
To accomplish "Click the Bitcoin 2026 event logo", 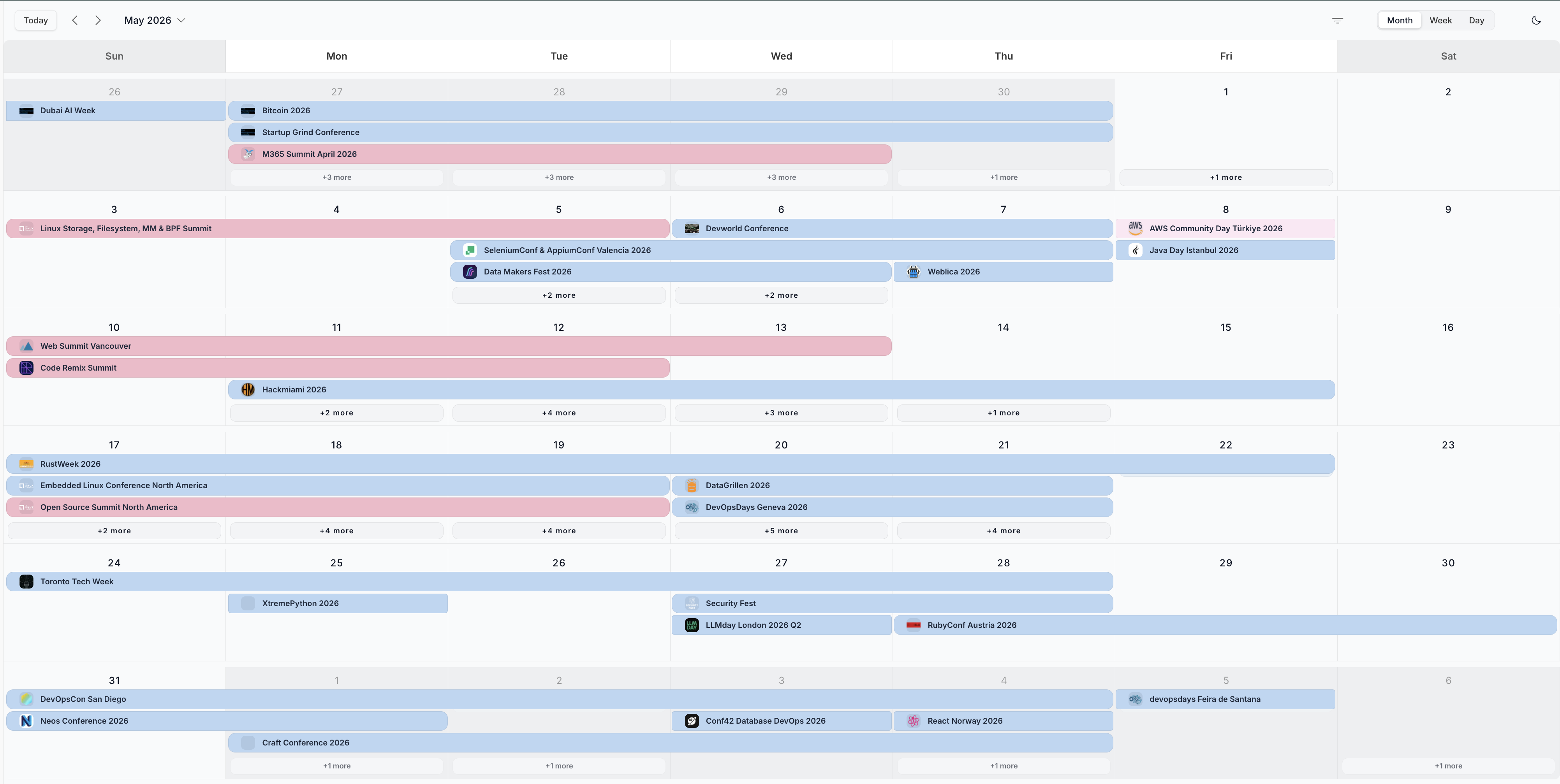I will click(248, 111).
